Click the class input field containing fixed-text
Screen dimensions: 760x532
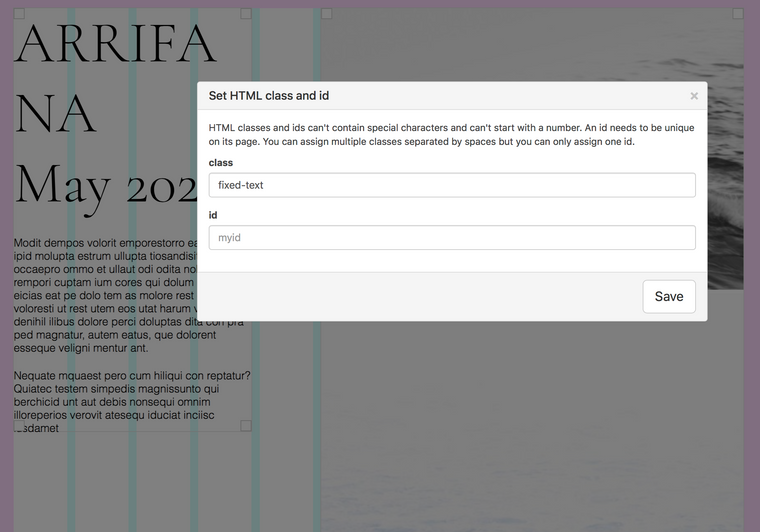point(452,185)
